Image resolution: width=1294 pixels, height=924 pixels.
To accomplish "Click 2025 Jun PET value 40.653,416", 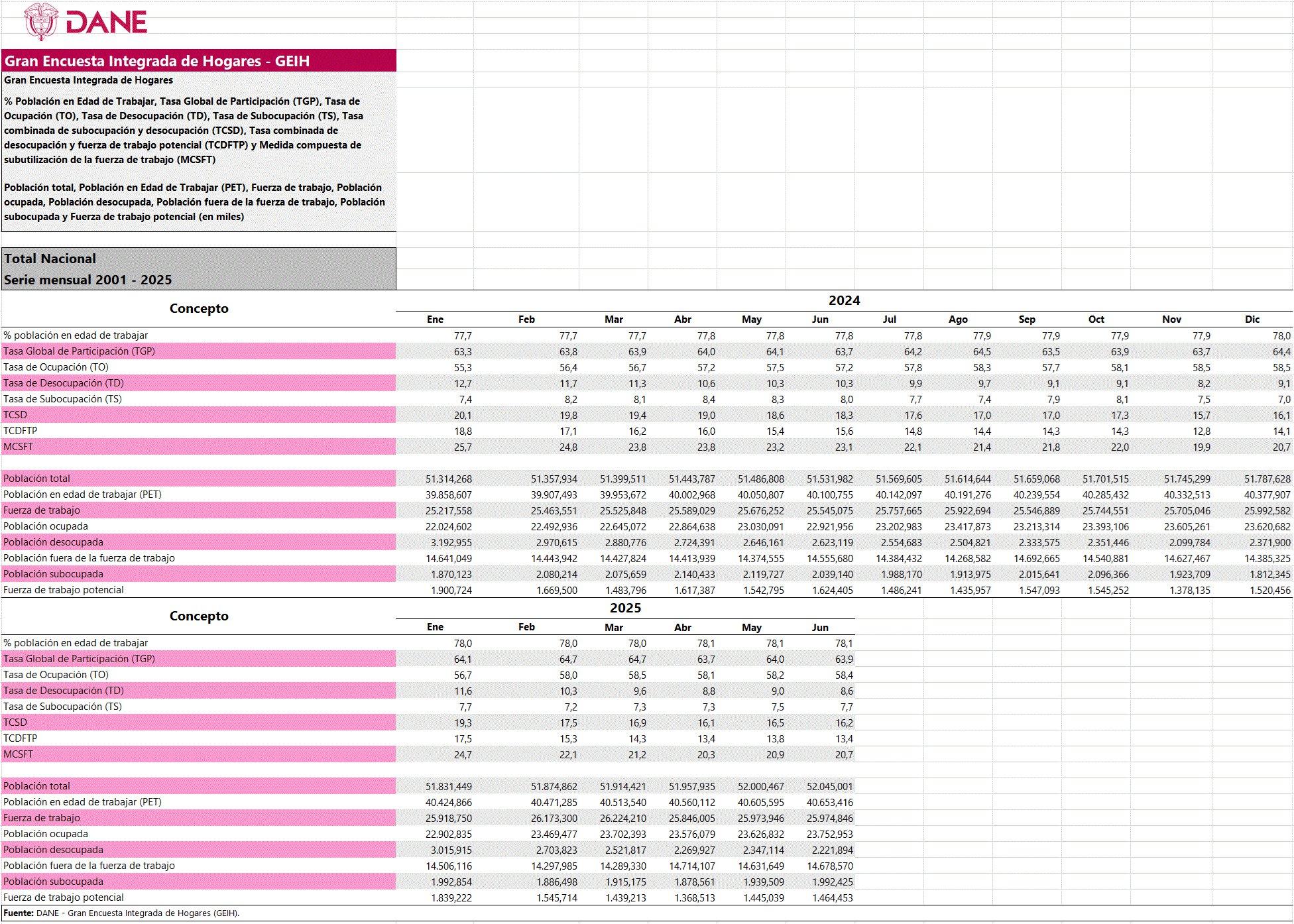I will pos(829,803).
